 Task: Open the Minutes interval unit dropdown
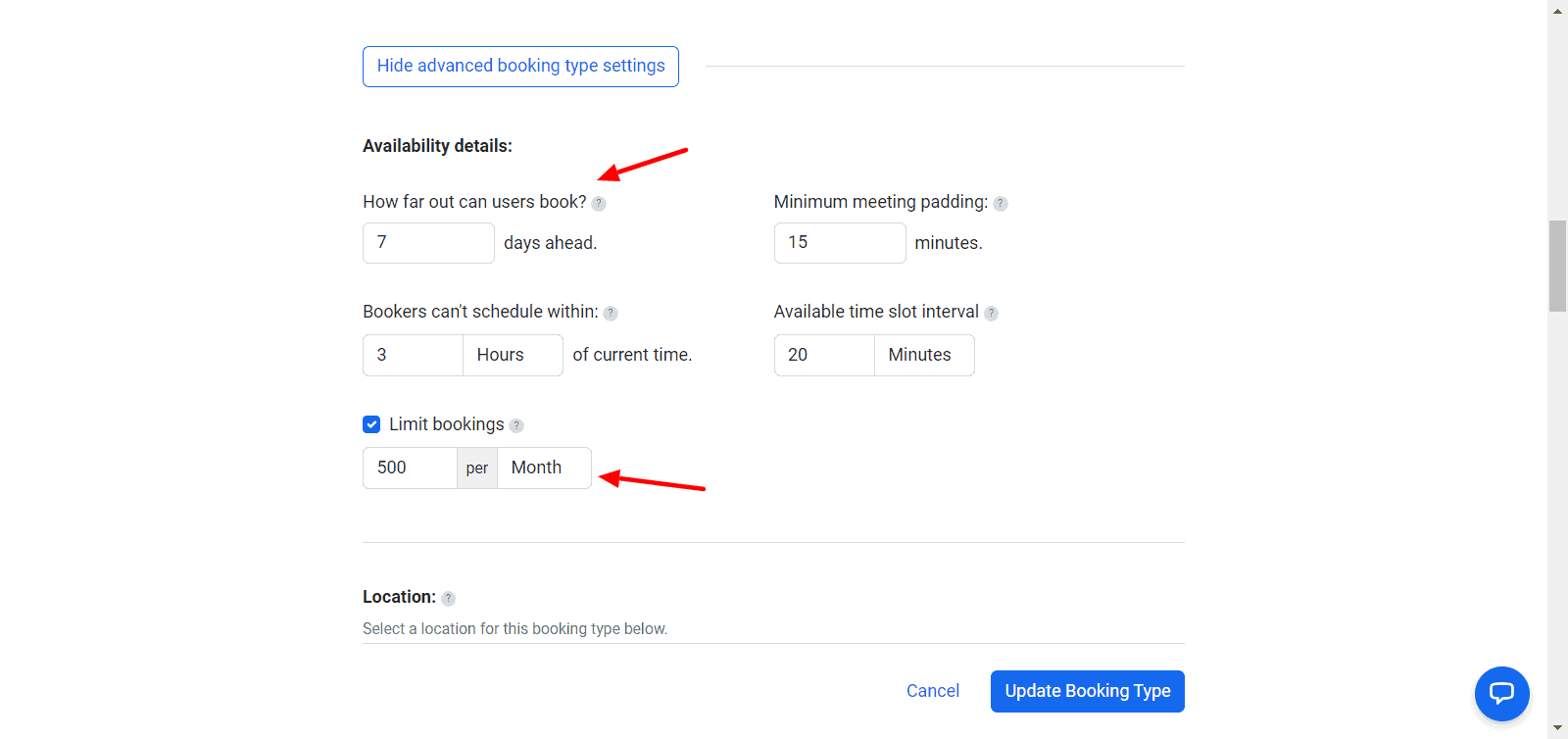[x=923, y=355]
